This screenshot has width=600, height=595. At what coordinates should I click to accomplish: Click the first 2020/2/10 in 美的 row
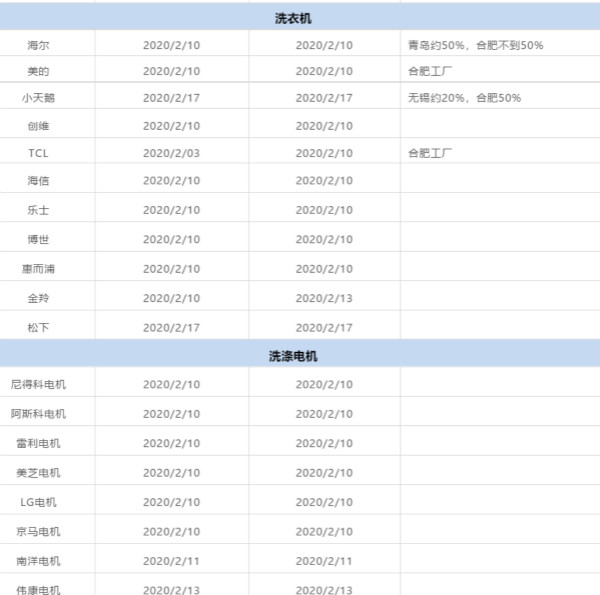click(171, 71)
